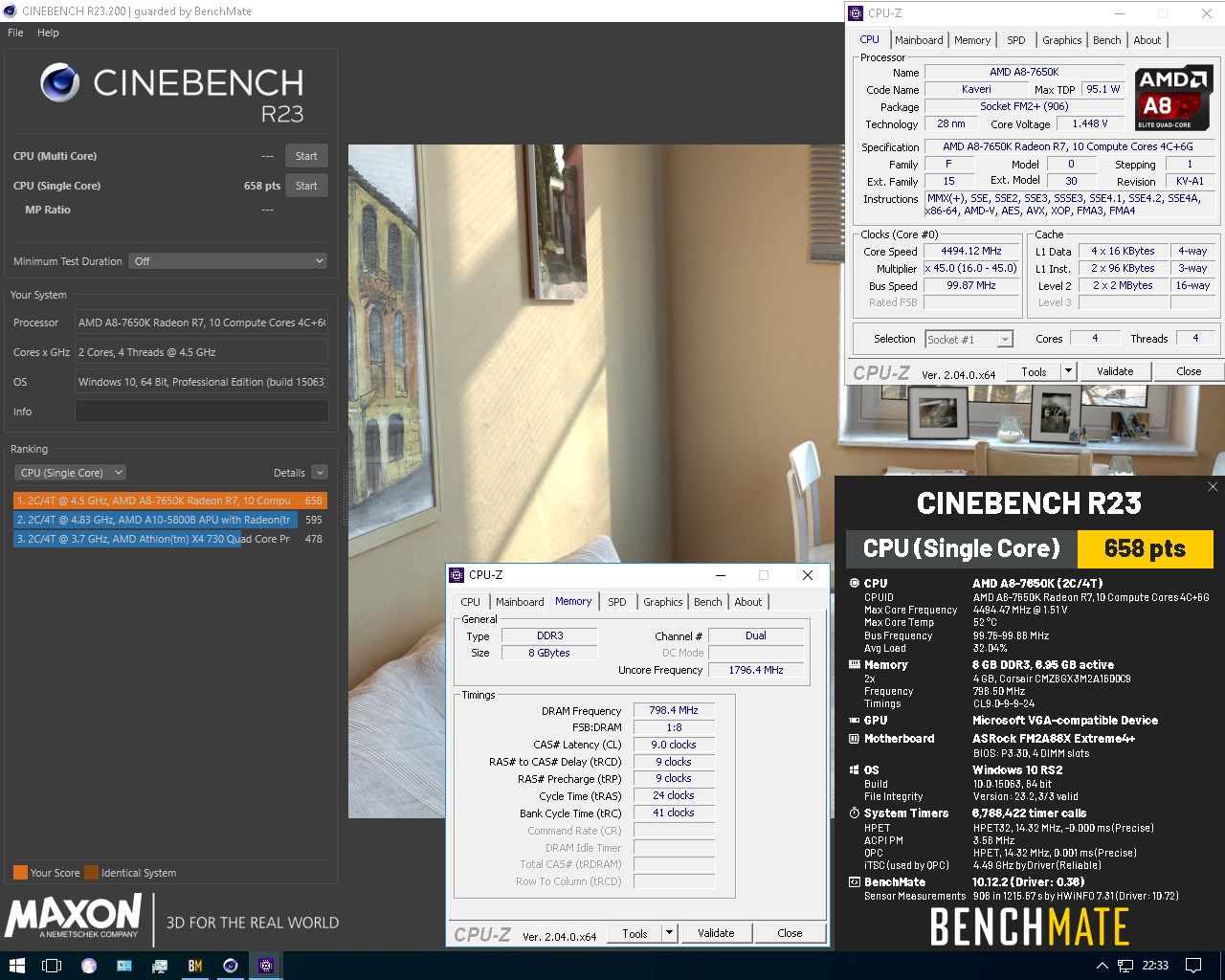This screenshot has height=980, width=1225.
Task: Click the orange Your Score legend swatch
Action: point(20,873)
